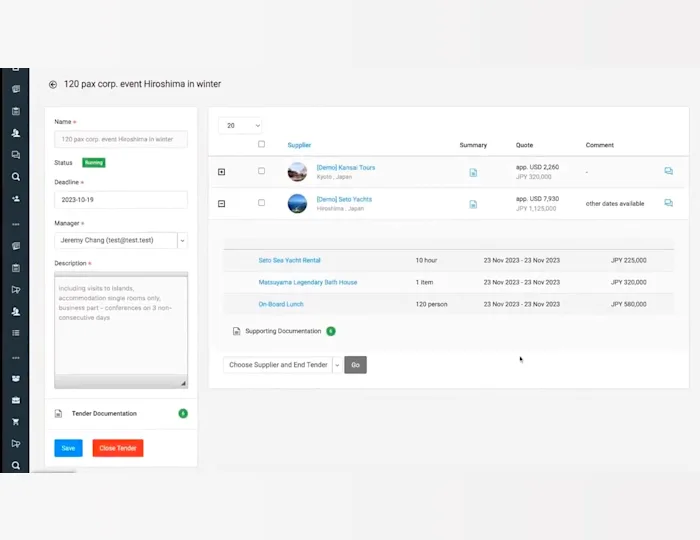Open the list icon in sidebar
Viewport: 700px width, 540px height.
pos(16,333)
